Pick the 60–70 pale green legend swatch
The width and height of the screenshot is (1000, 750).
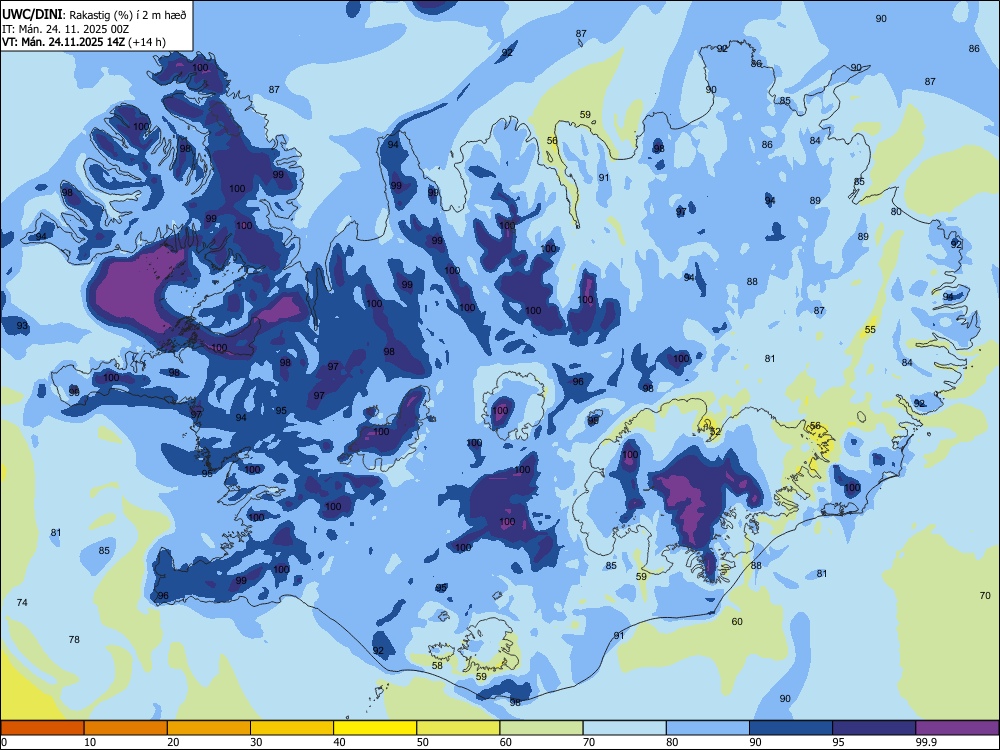tap(541, 728)
